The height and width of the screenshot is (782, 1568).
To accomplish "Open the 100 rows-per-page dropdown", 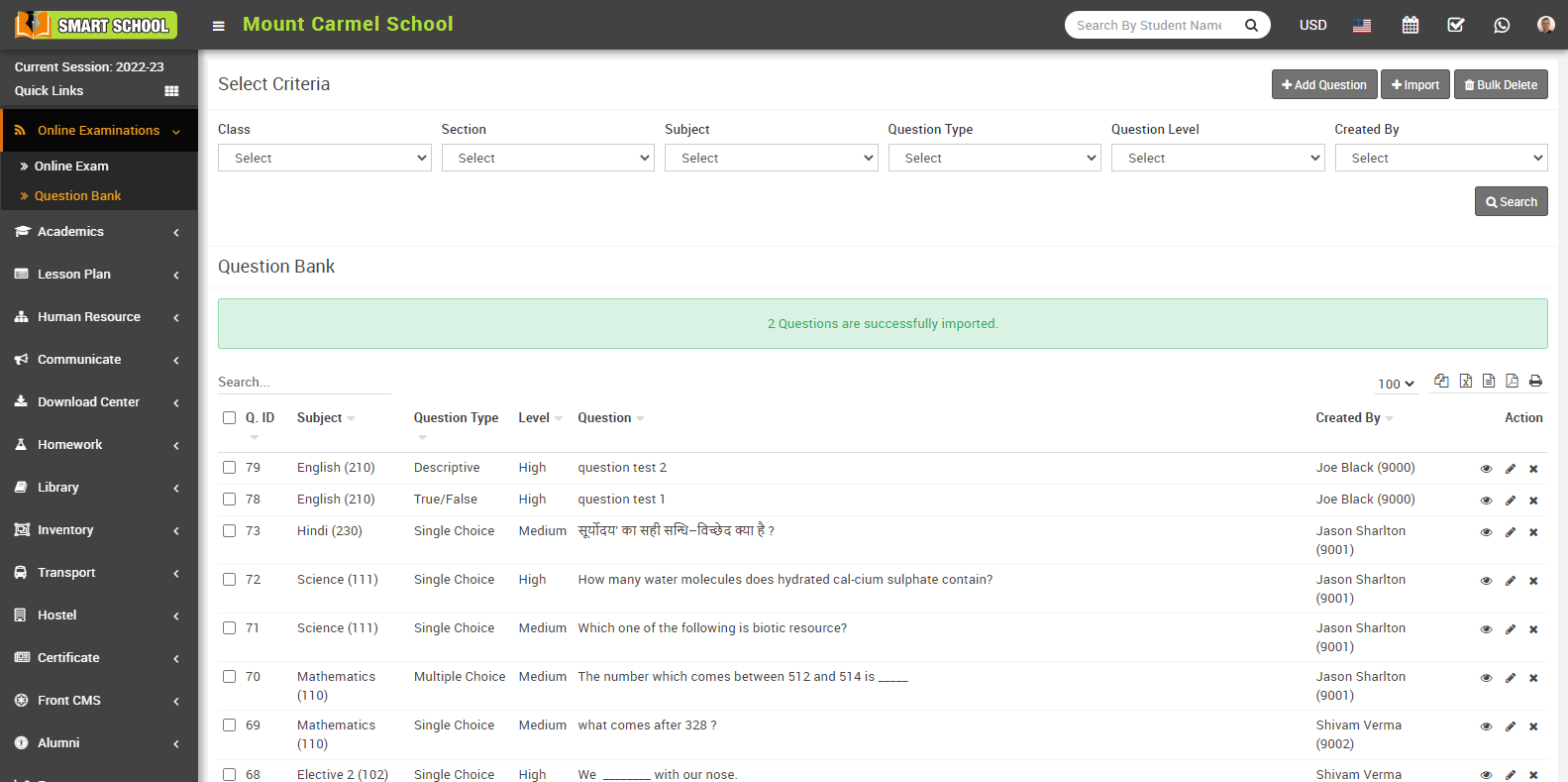I will [x=1396, y=384].
